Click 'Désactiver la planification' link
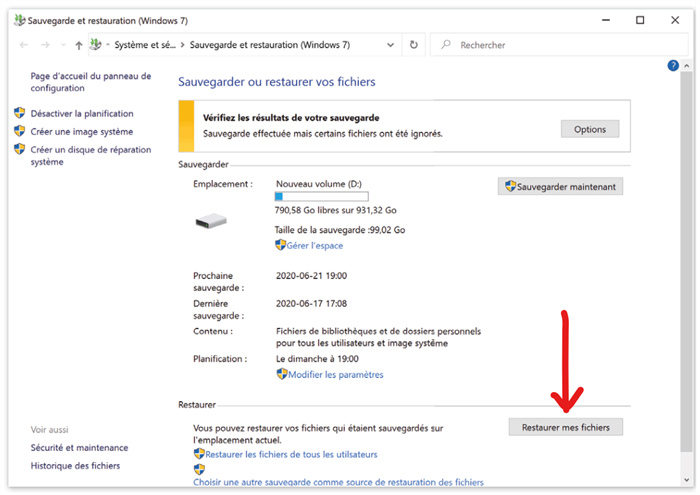The height and width of the screenshot is (495, 700). click(82, 113)
